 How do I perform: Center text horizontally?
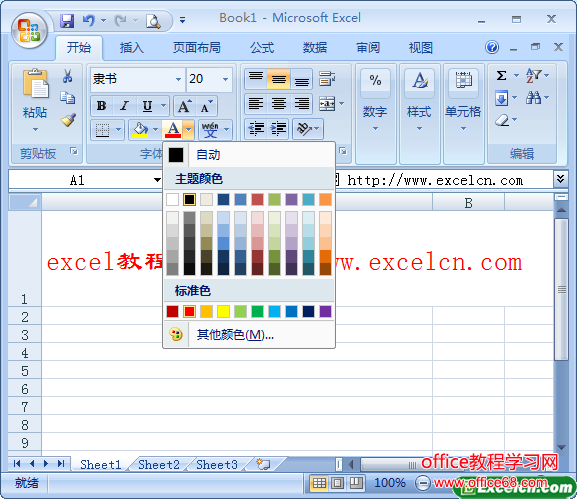click(x=279, y=104)
